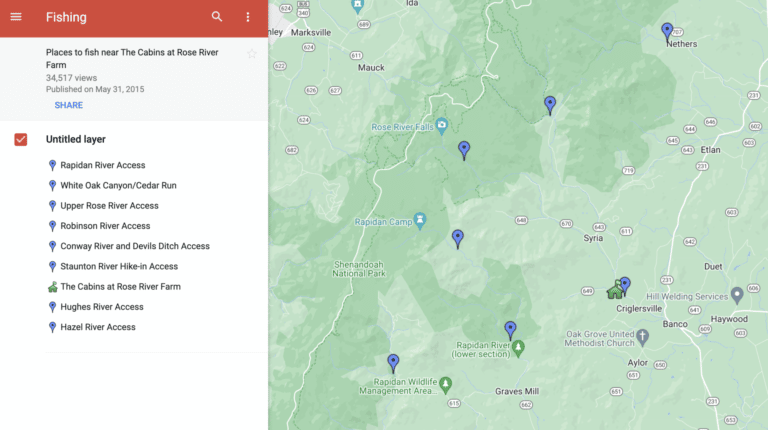This screenshot has height=430, width=768.
Task: Click the blue map pin east of Rapidan Camp
Action: [457, 239]
